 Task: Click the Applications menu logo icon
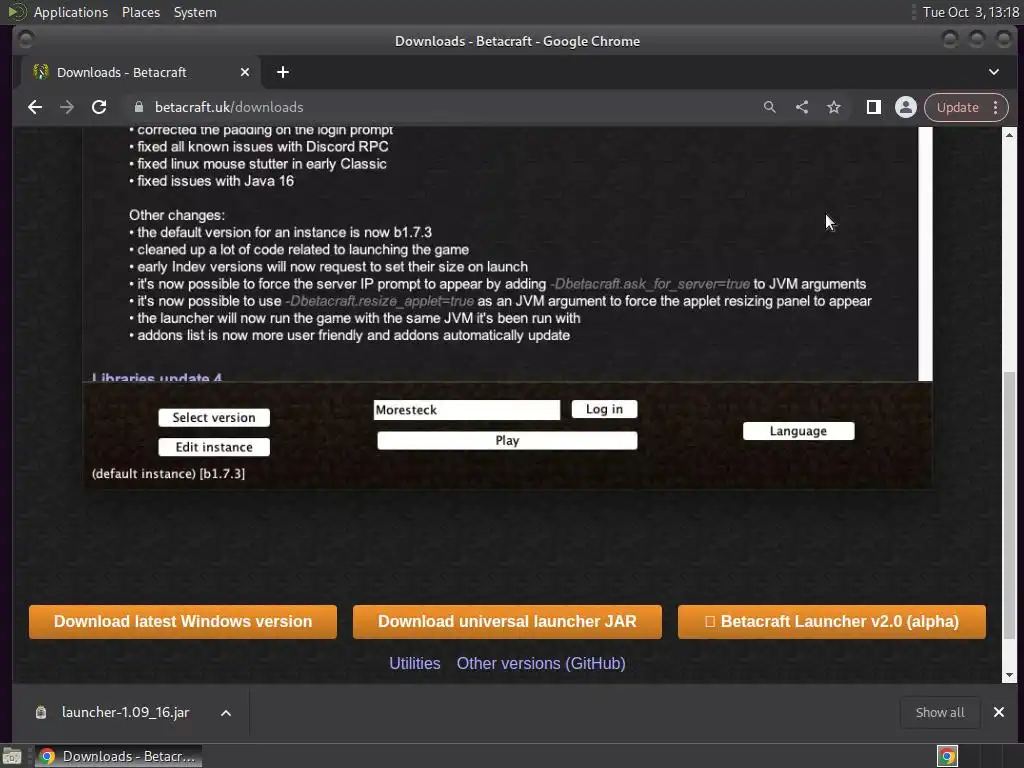pyautogui.click(x=16, y=12)
